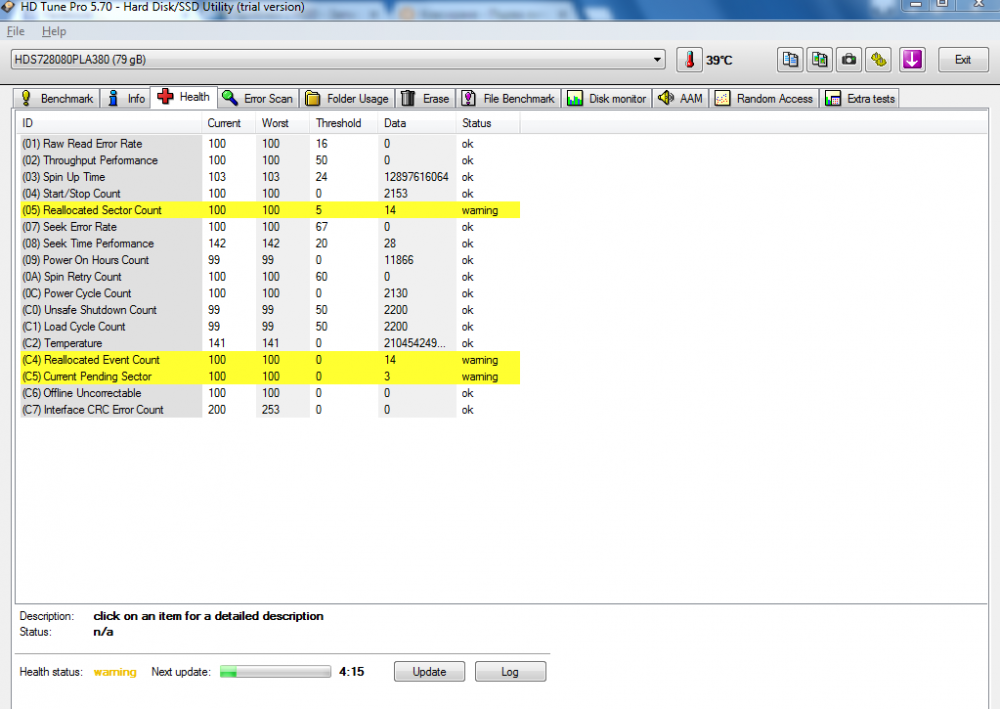1000x709 pixels.
Task: Click the Data column header
Action: click(x=417, y=123)
